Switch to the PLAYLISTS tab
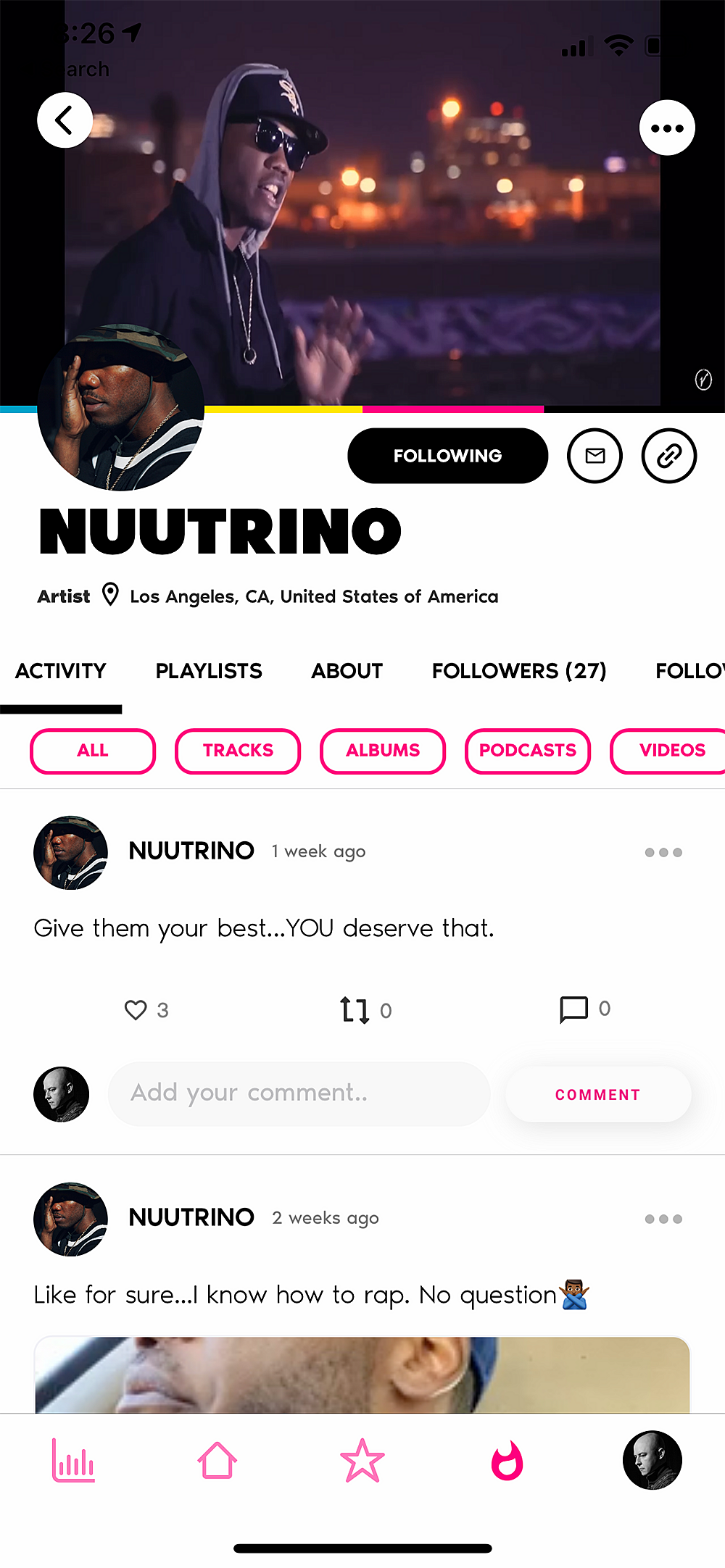 click(x=209, y=671)
